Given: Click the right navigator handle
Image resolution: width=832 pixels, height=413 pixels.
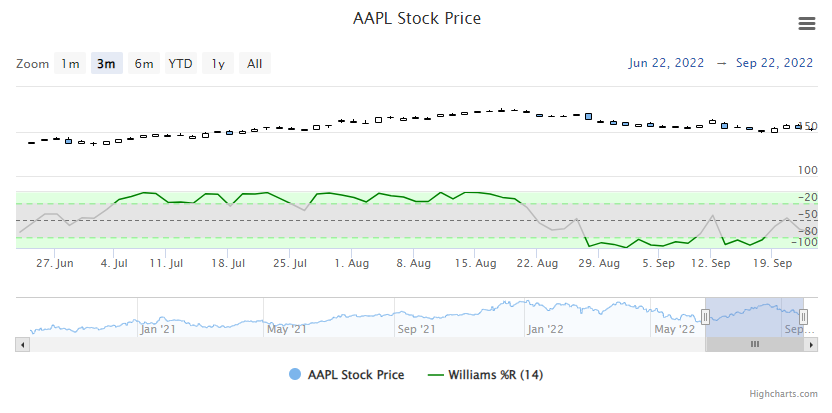Looking at the screenshot, I should click(803, 317).
